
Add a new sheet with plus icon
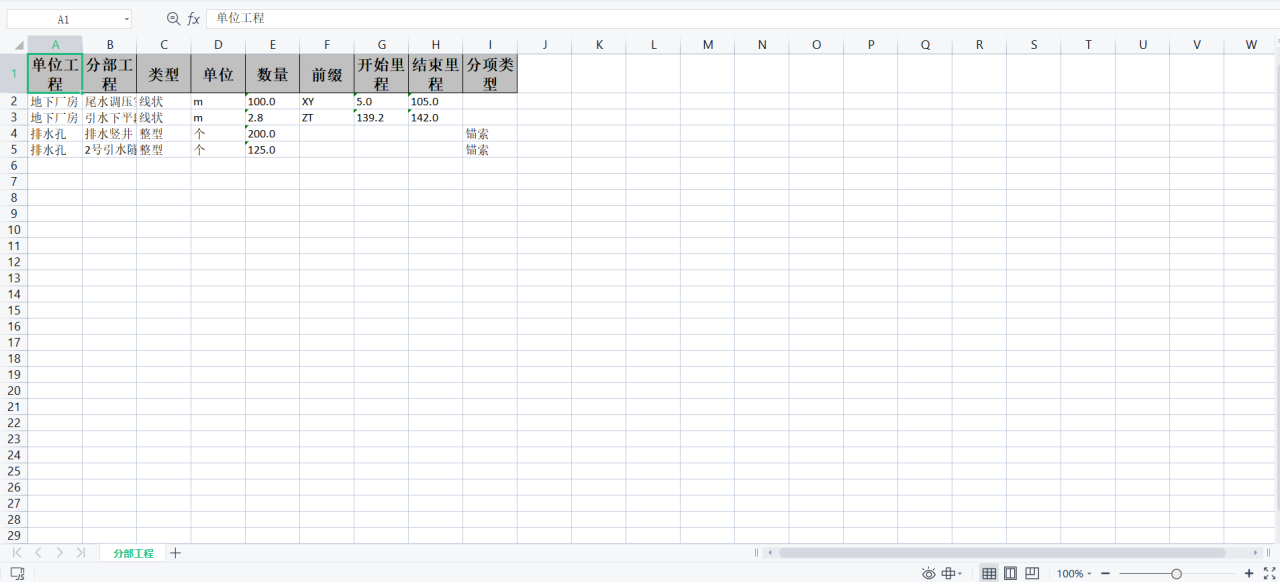tap(176, 553)
